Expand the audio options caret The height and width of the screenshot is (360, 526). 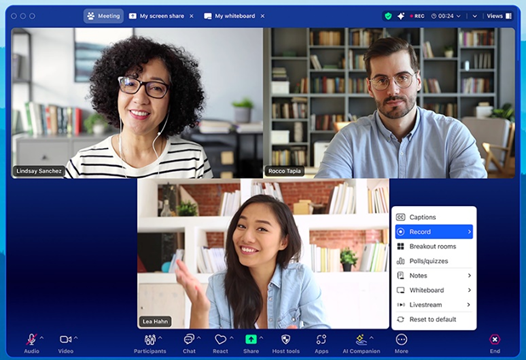tap(42, 338)
